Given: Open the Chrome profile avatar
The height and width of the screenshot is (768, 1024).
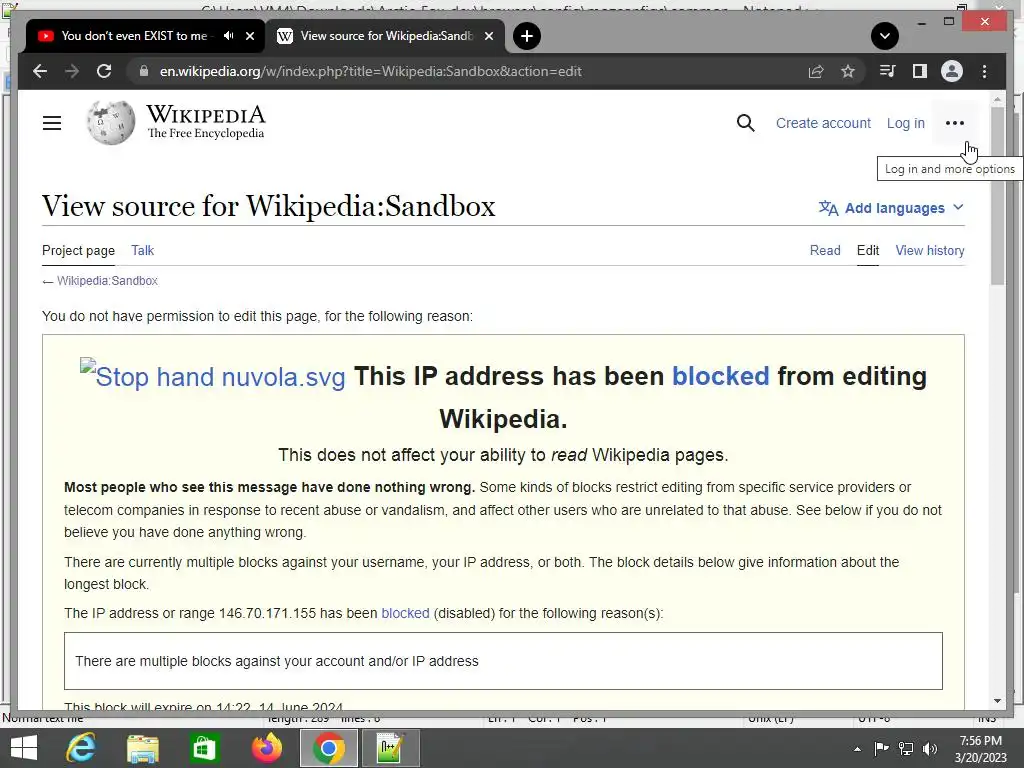Looking at the screenshot, I should coord(952,71).
